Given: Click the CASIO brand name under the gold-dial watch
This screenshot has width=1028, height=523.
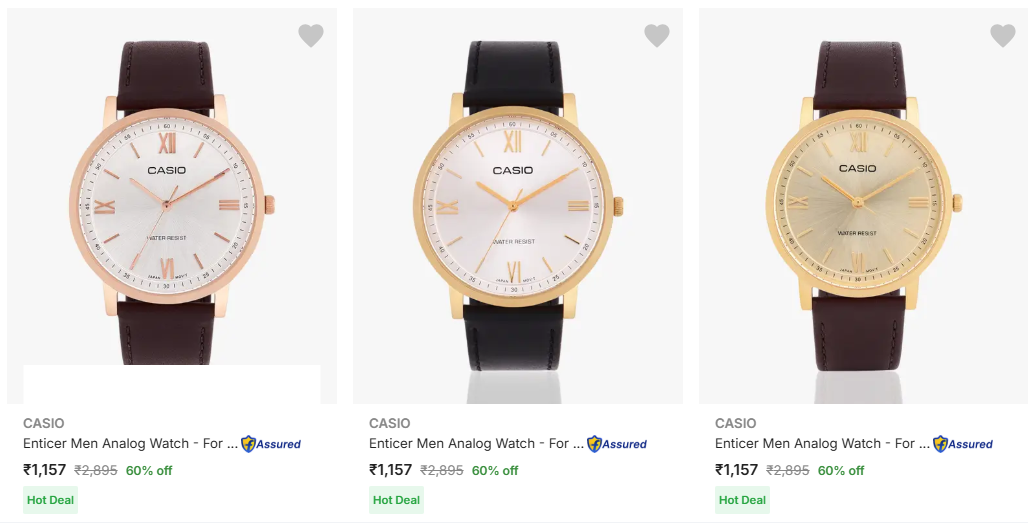Looking at the screenshot, I should [736, 423].
